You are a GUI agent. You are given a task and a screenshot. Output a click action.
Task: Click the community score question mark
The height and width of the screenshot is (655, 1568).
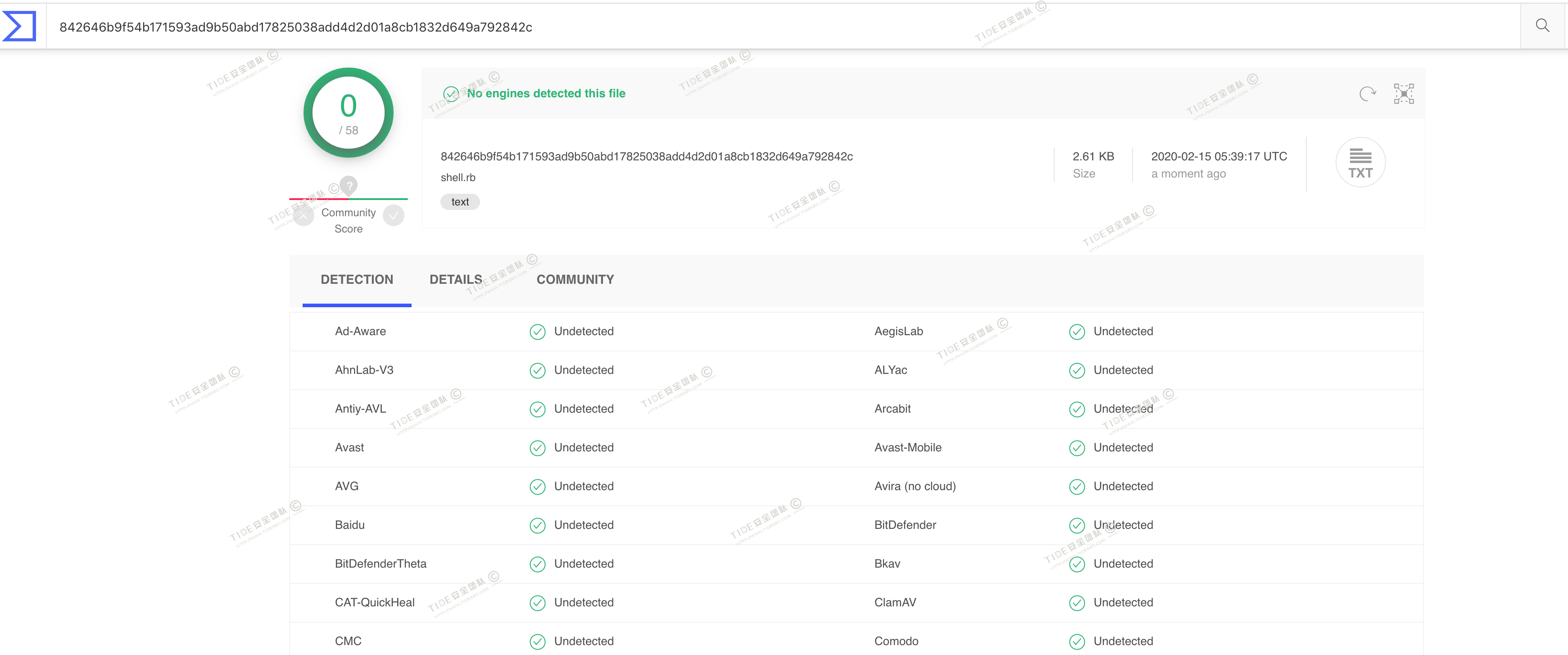pyautogui.click(x=349, y=185)
